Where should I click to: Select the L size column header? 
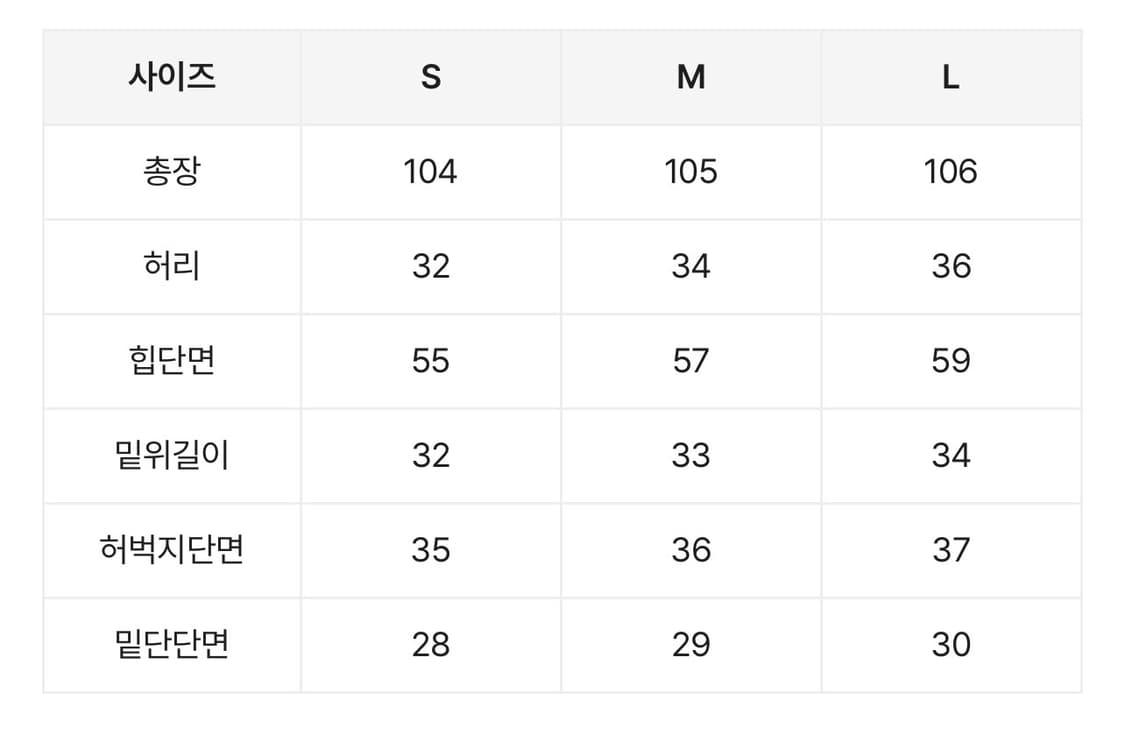coord(951,77)
